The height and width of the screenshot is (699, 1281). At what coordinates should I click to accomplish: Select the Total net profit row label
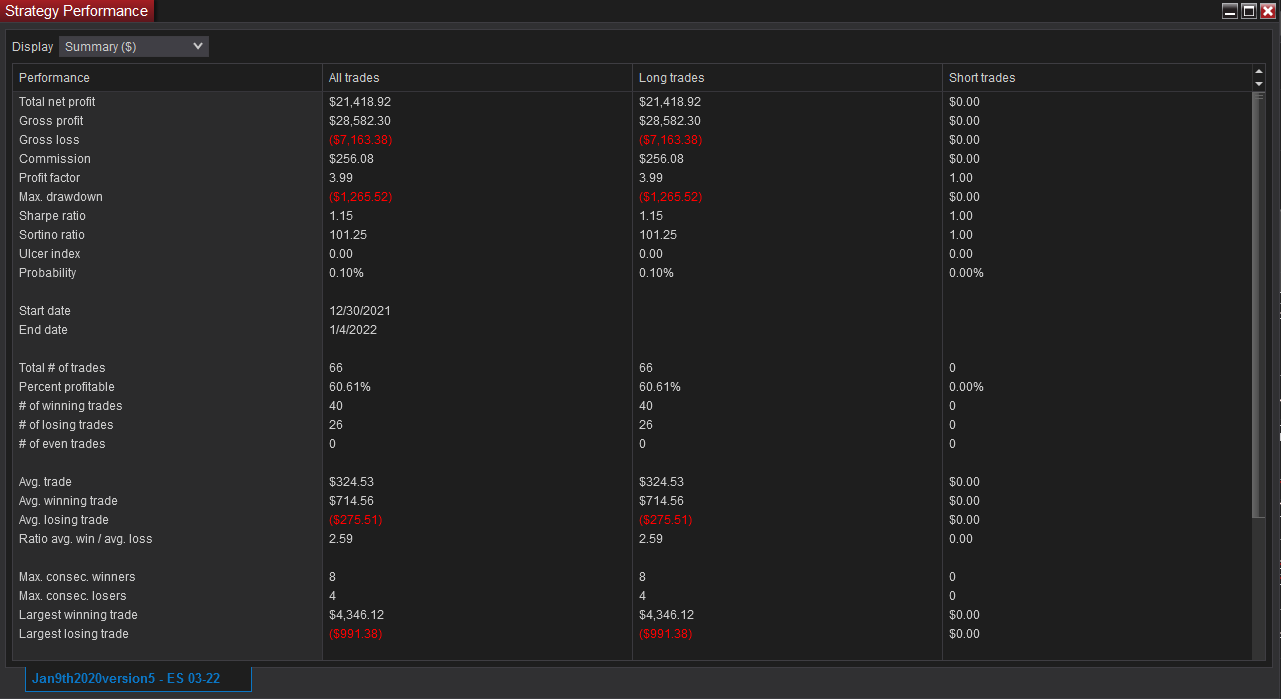[x=57, y=102]
